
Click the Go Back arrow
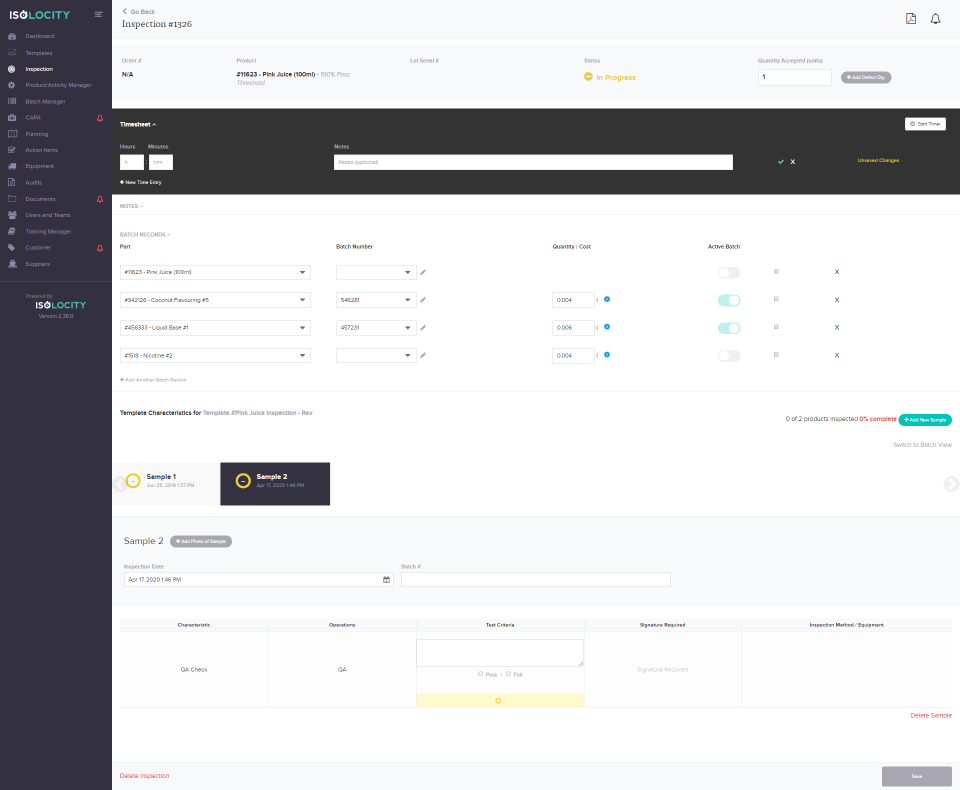click(124, 11)
